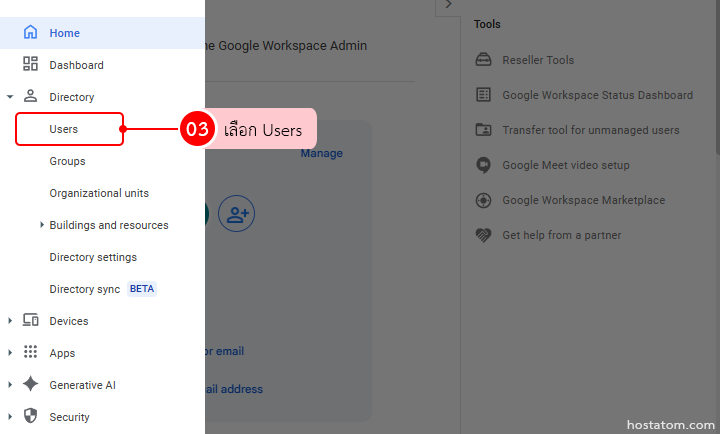Screen dimensions: 720x434
Task: Click the partially hidden address link
Action: coord(234,389)
